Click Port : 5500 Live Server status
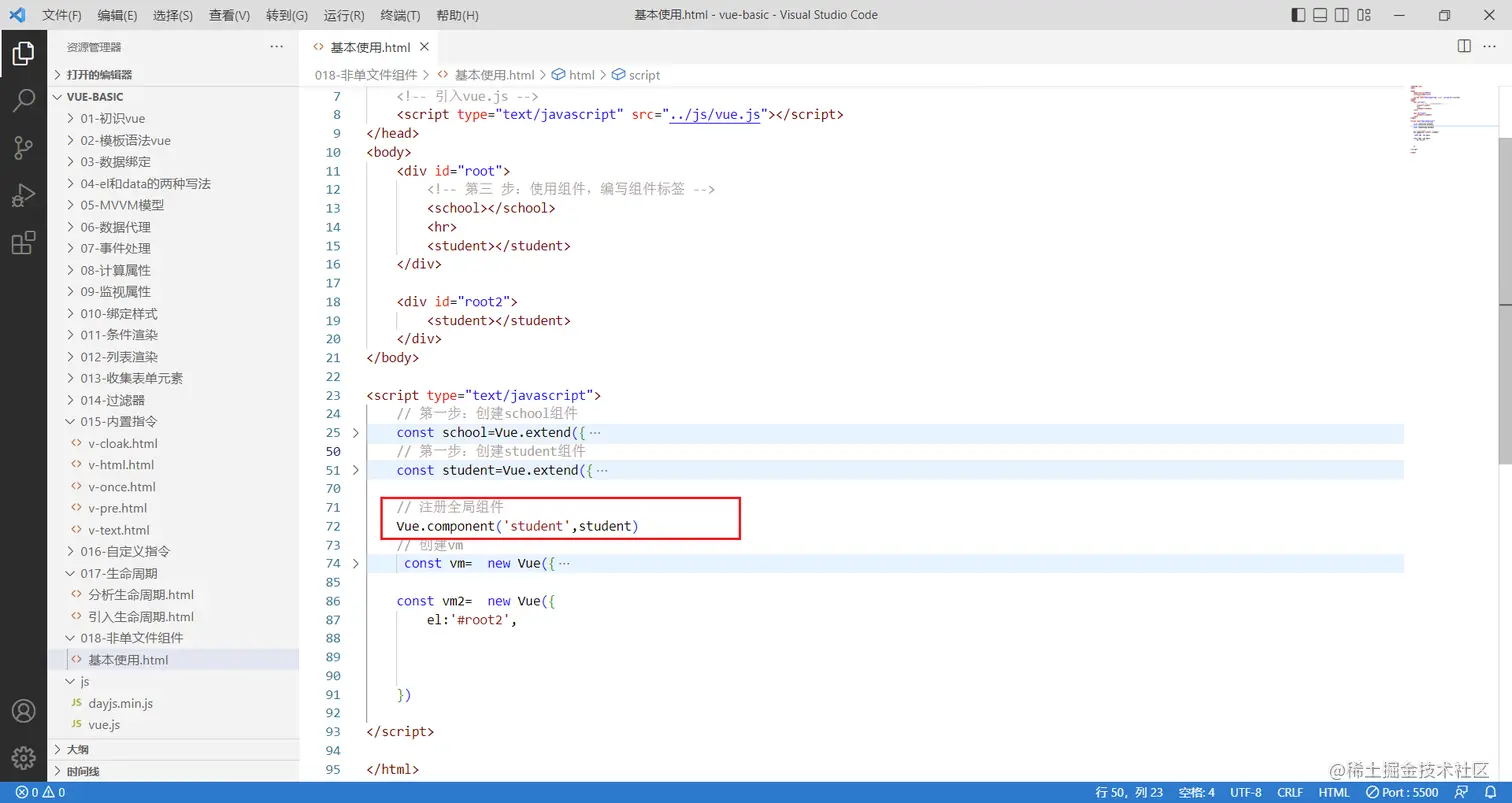 click(x=1403, y=793)
